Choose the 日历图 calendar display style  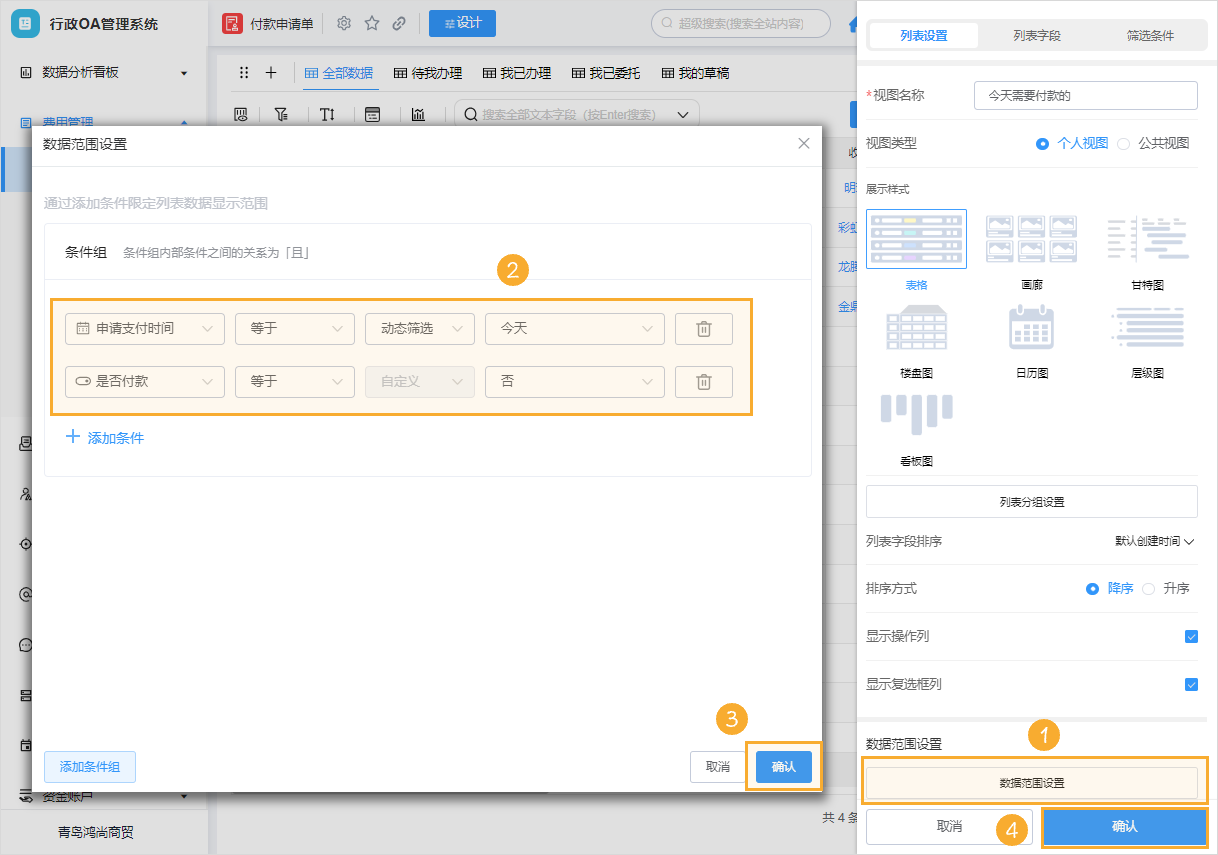tap(1031, 330)
